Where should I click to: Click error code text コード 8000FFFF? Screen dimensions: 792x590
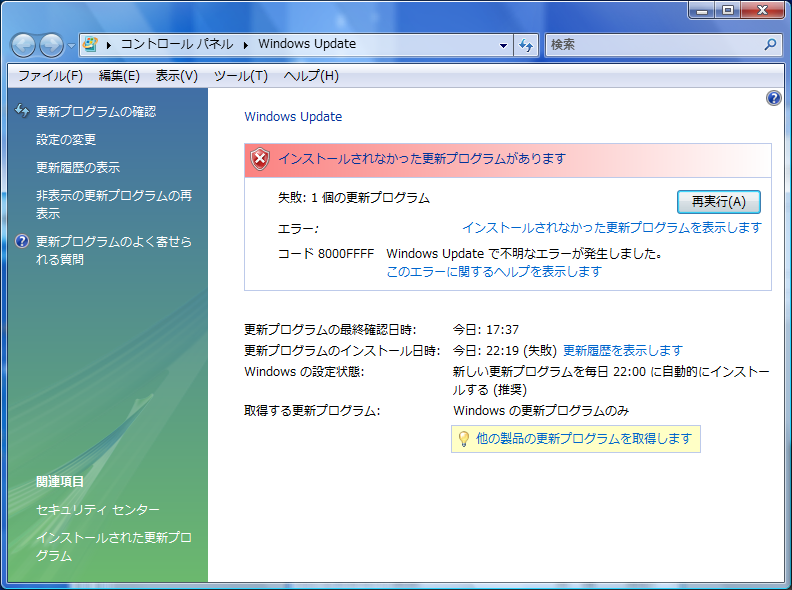[x=326, y=254]
